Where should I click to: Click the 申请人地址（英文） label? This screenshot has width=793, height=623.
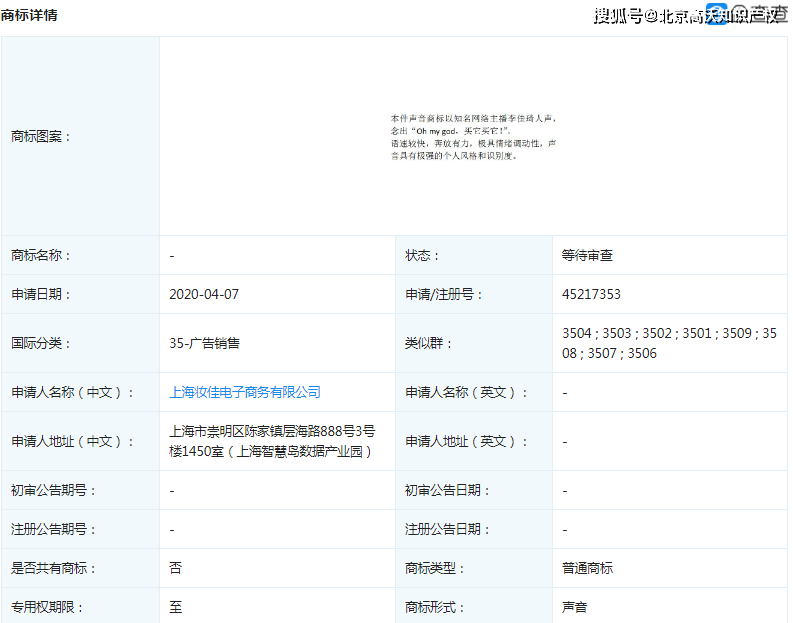pos(466,441)
